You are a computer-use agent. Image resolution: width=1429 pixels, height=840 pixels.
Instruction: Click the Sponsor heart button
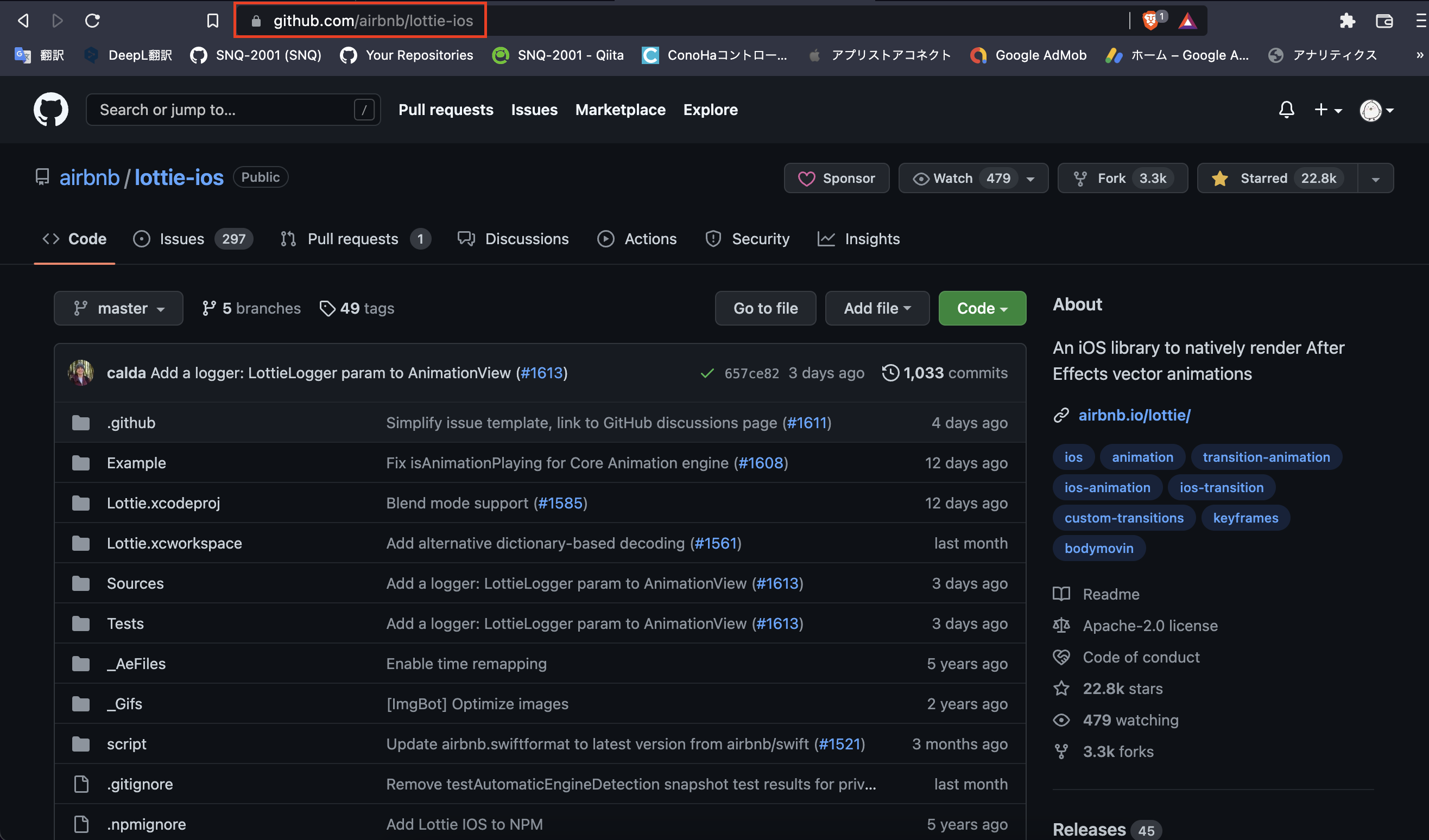(837, 179)
